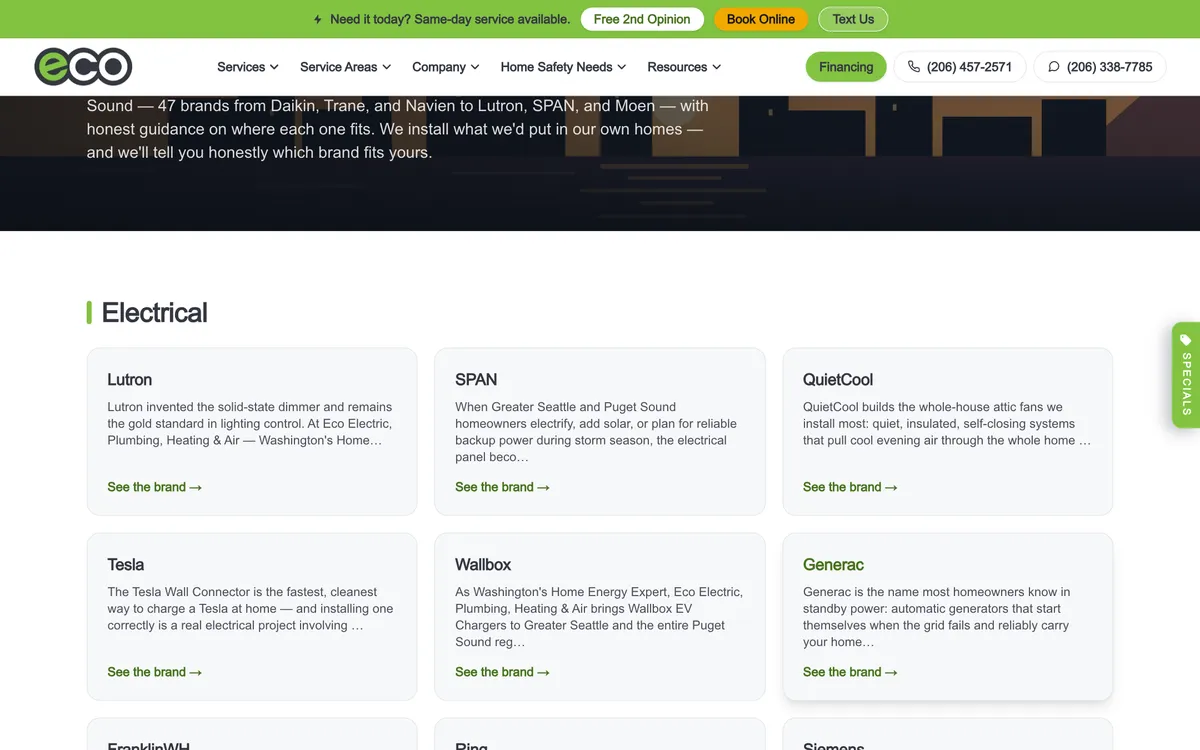Screen dimensions: 1200x750
Task: Click the lightning bolt icon in top banner
Action: pos(318,19)
